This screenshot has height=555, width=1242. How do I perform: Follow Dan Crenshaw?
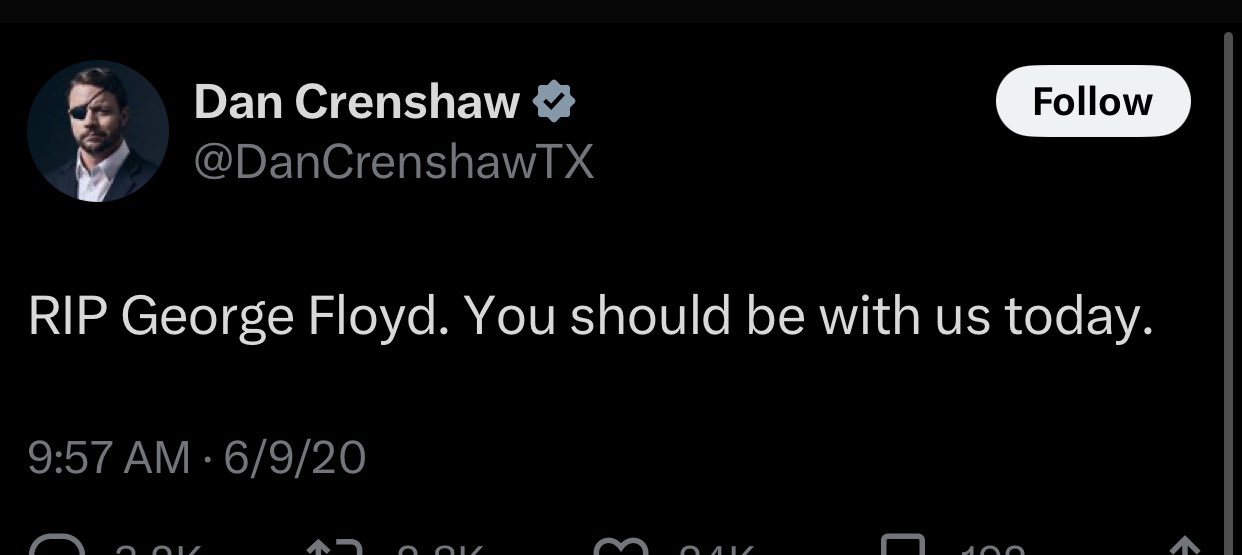click(1093, 101)
